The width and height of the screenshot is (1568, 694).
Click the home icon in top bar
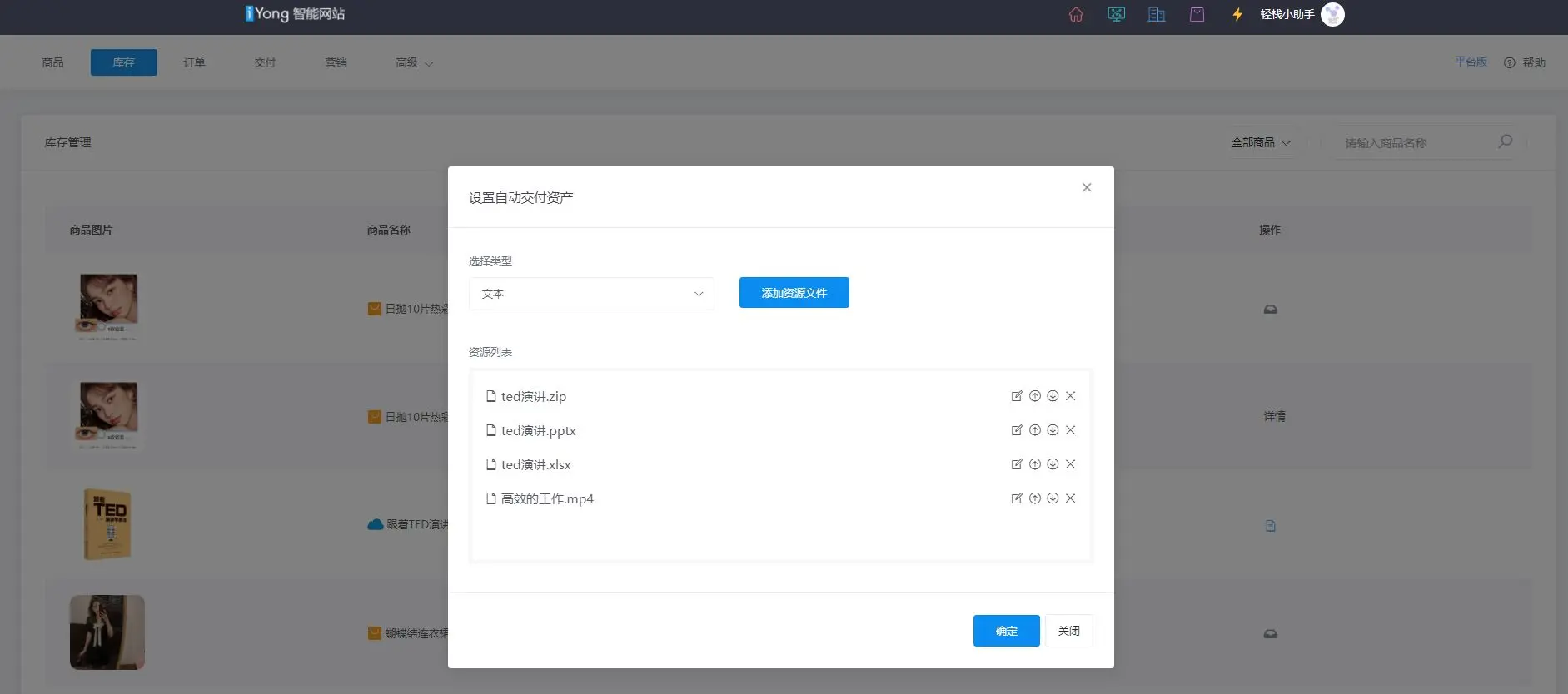(1076, 14)
